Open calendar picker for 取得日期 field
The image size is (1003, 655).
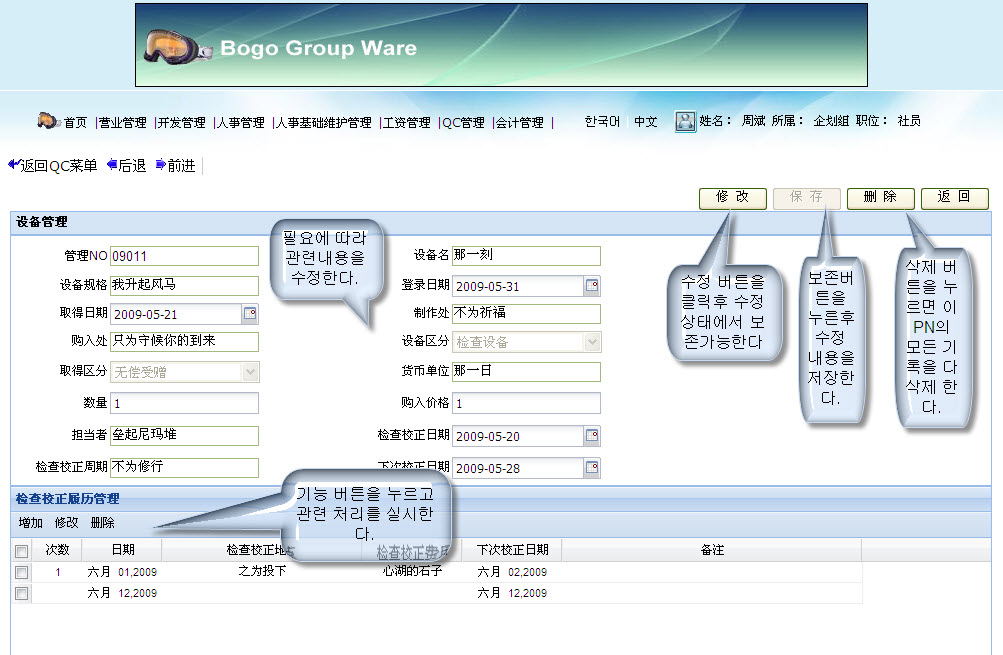pos(250,314)
